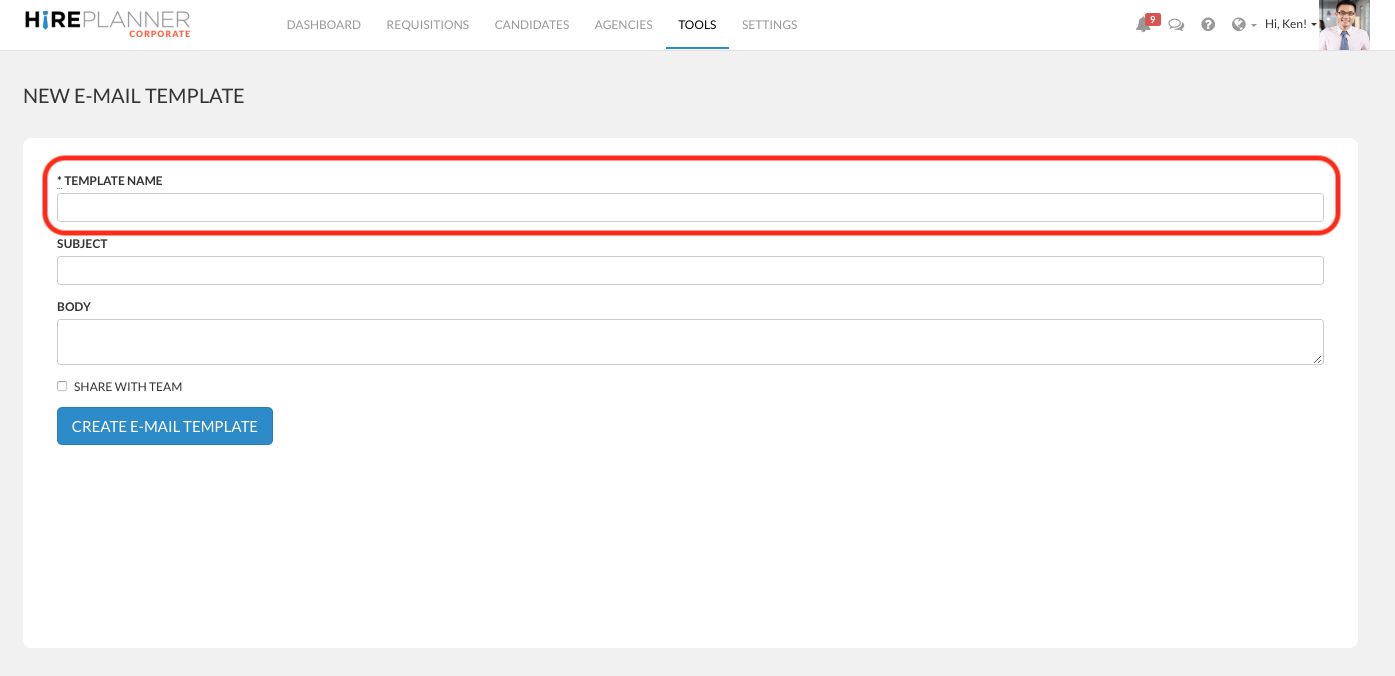Open the Requisitions menu item

[427, 25]
